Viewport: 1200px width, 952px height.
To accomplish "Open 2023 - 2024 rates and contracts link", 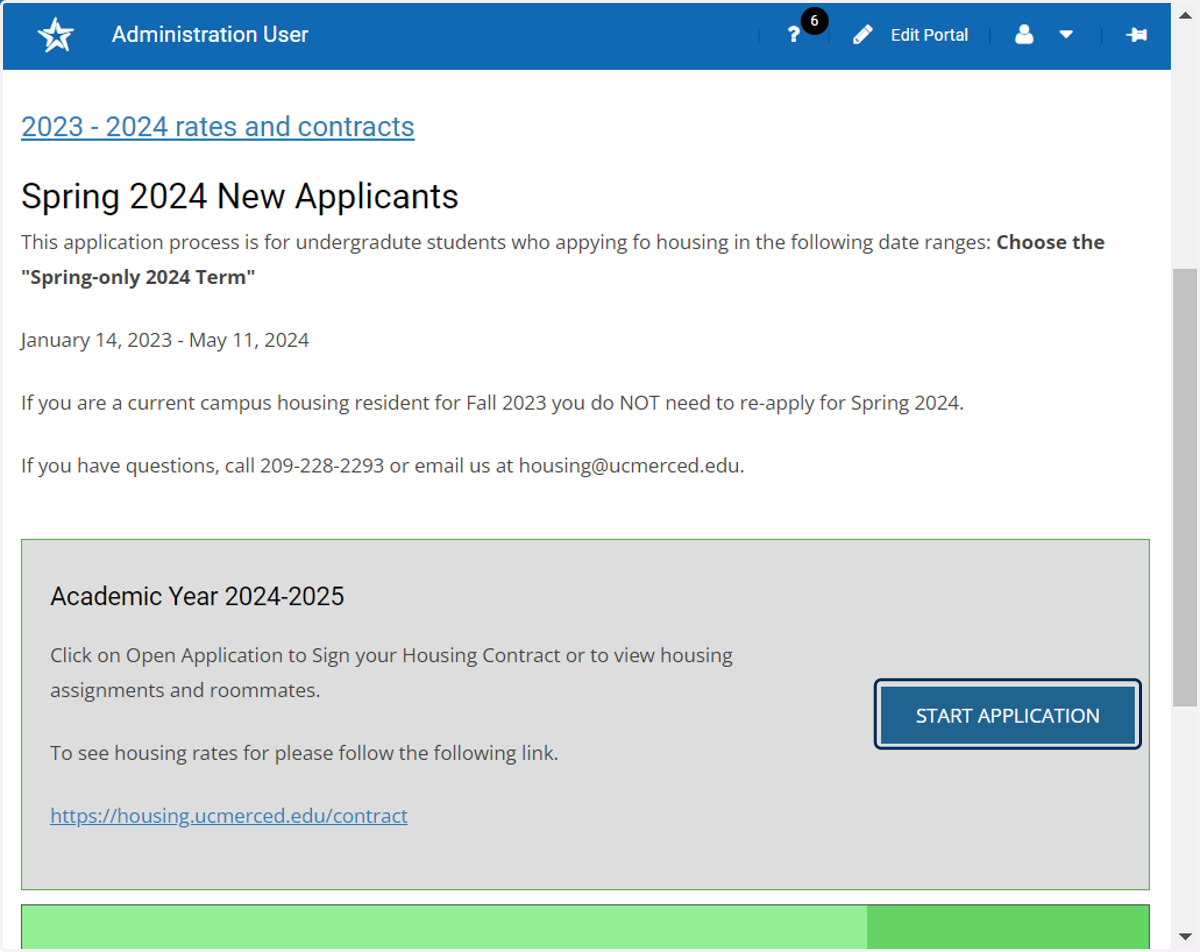I will [x=218, y=127].
